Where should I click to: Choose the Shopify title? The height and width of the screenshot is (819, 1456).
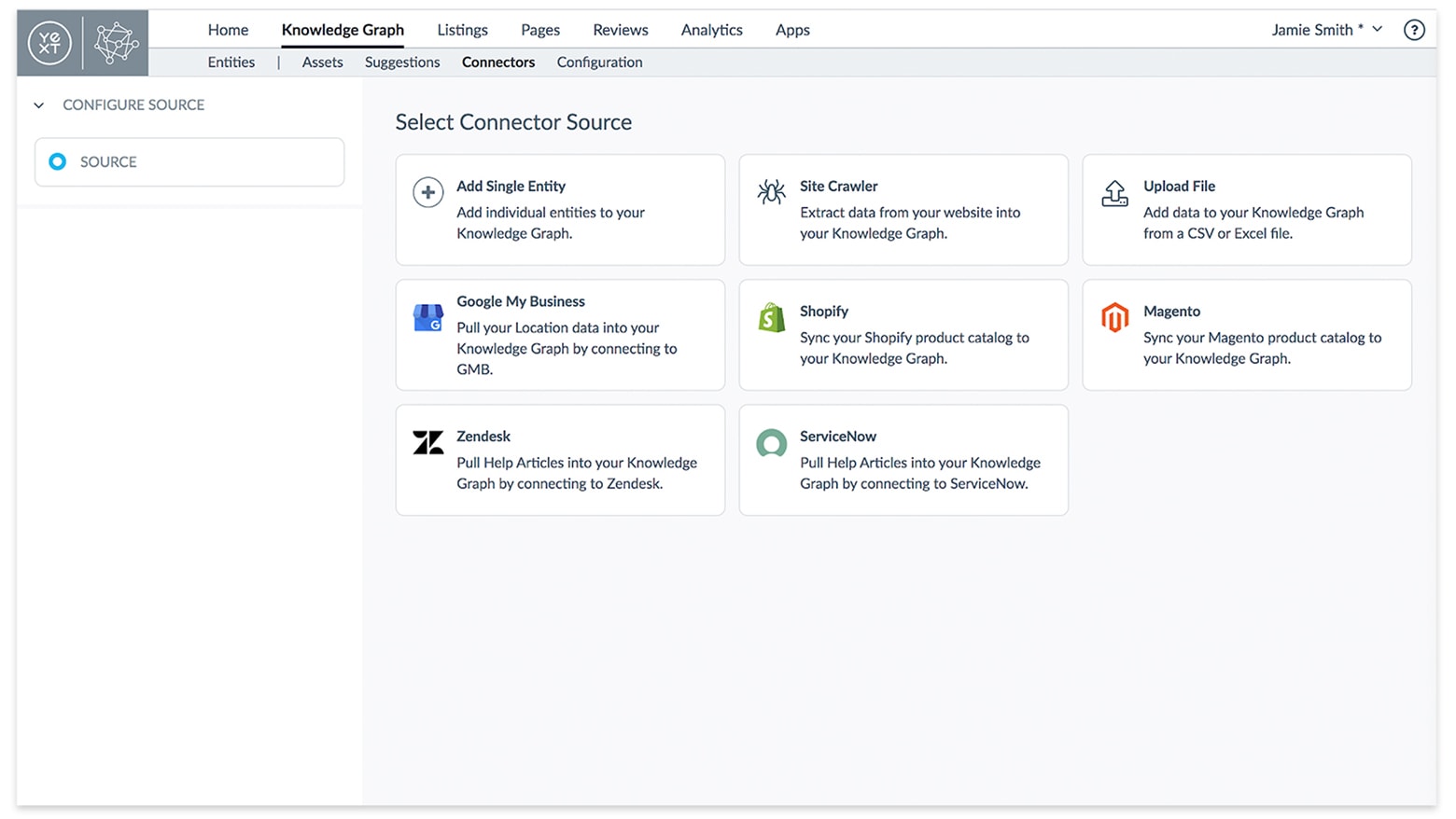[x=823, y=312]
